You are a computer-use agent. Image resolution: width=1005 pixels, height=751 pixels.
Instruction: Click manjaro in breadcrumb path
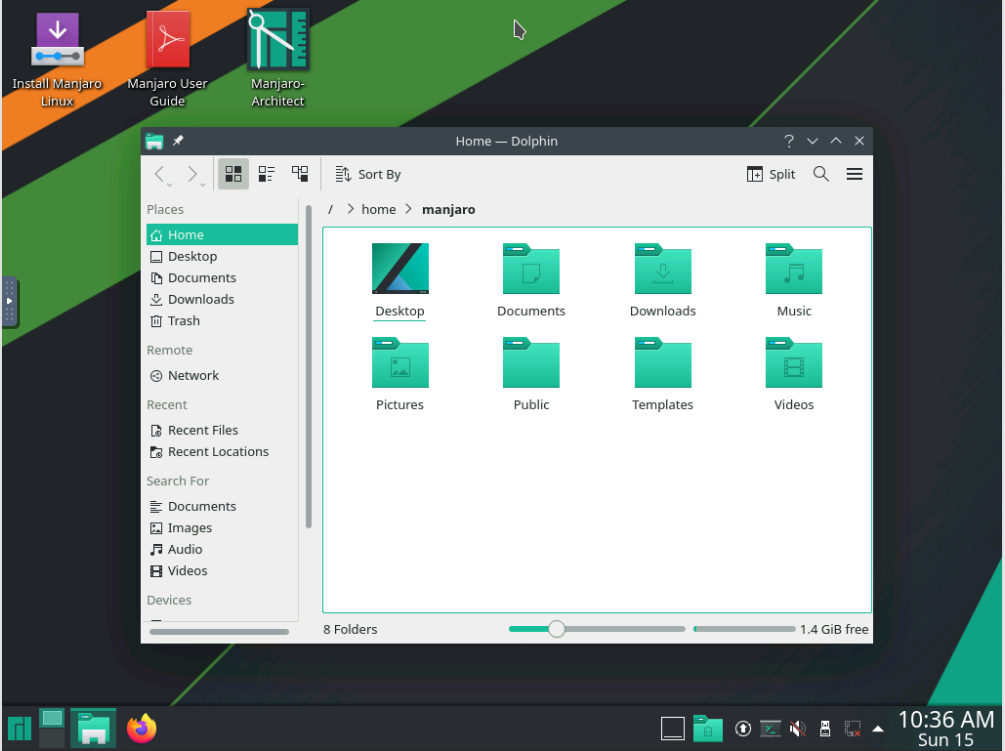click(448, 210)
